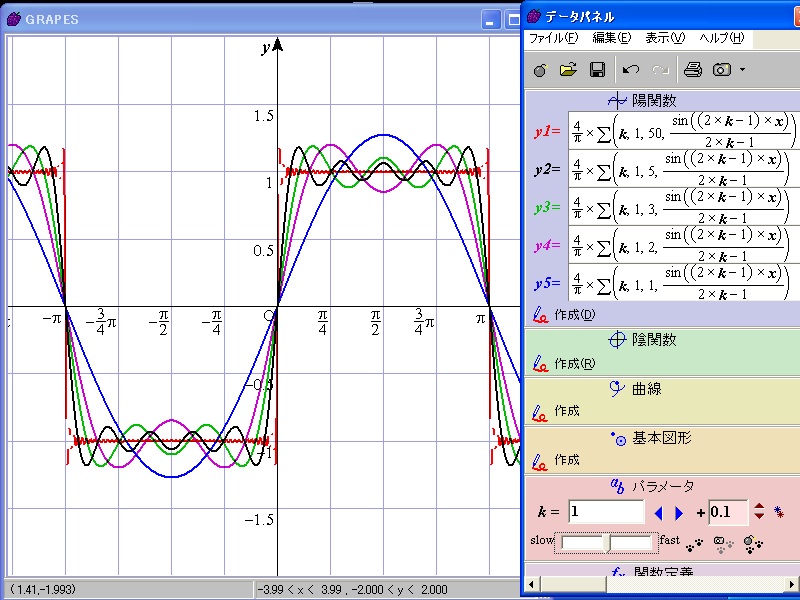Toggle the y1 function label

tap(547, 131)
